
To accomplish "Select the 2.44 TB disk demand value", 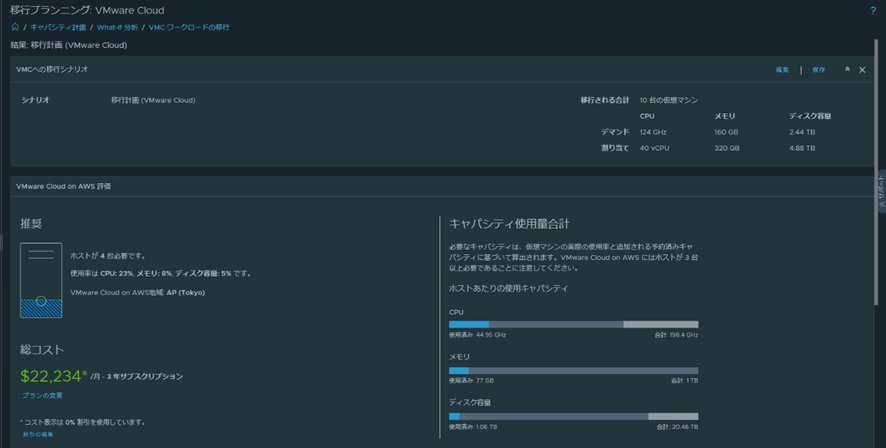I will pyautogui.click(x=803, y=132).
